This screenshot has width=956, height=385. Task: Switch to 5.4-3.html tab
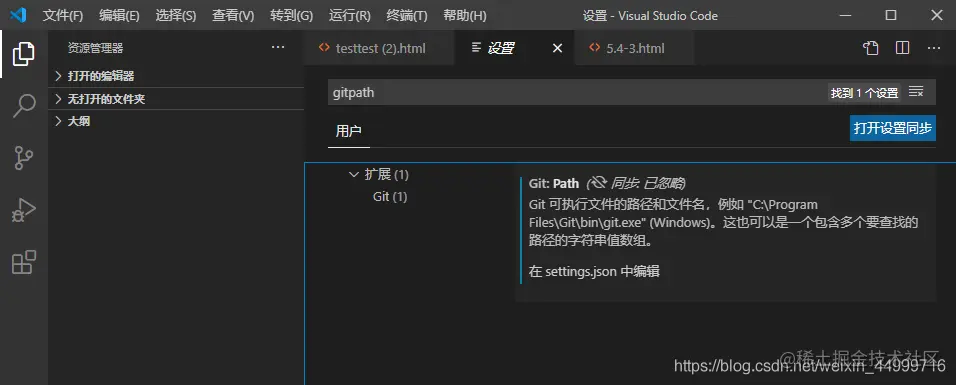pos(635,48)
